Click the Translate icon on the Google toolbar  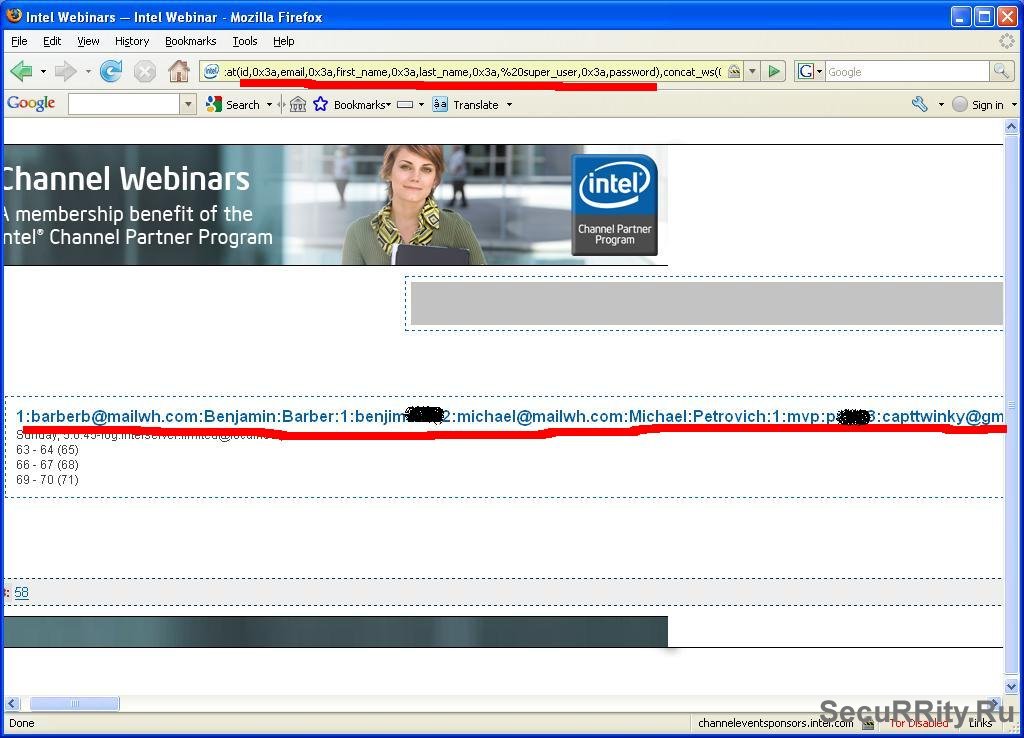click(x=440, y=104)
